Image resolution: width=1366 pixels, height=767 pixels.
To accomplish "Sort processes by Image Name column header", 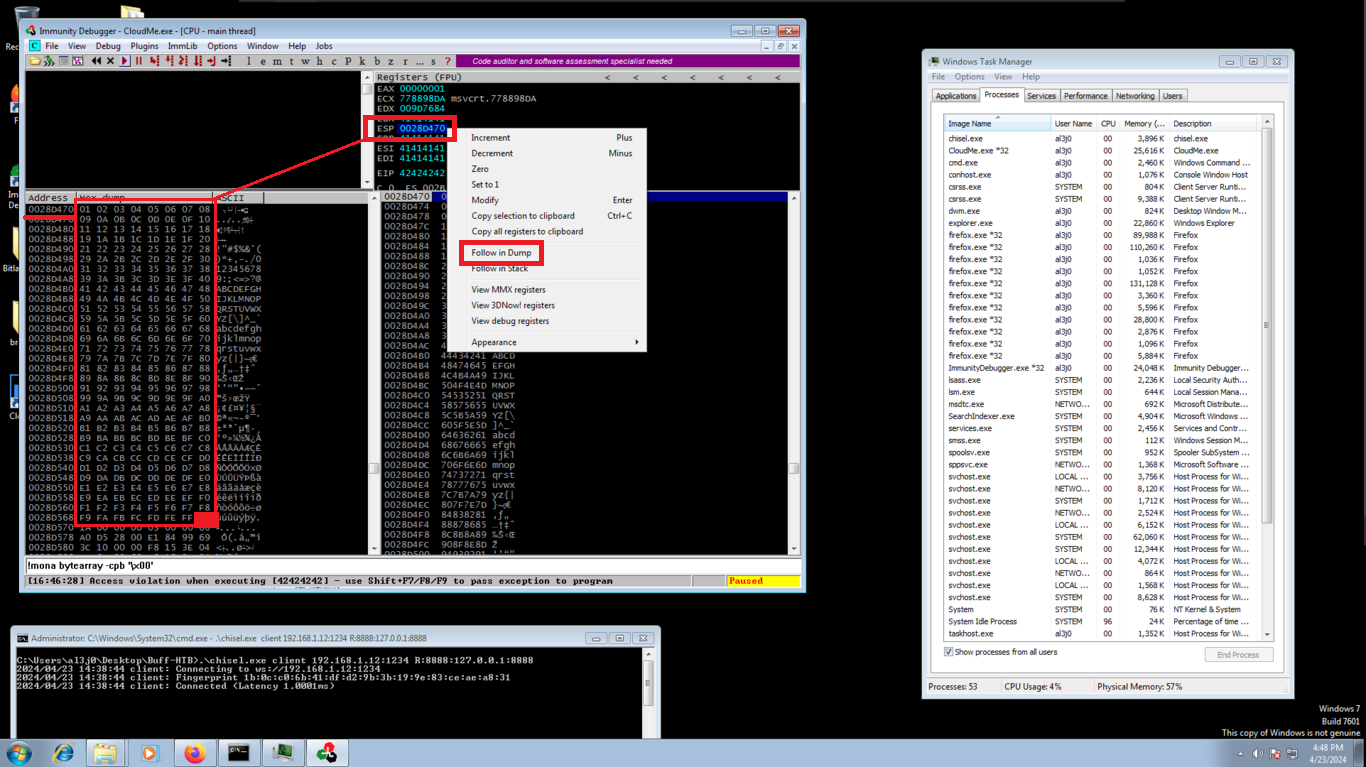I will point(997,124).
